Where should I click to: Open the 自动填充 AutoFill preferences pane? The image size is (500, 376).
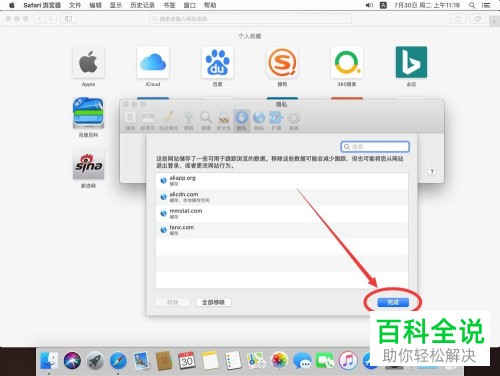tap(168, 121)
